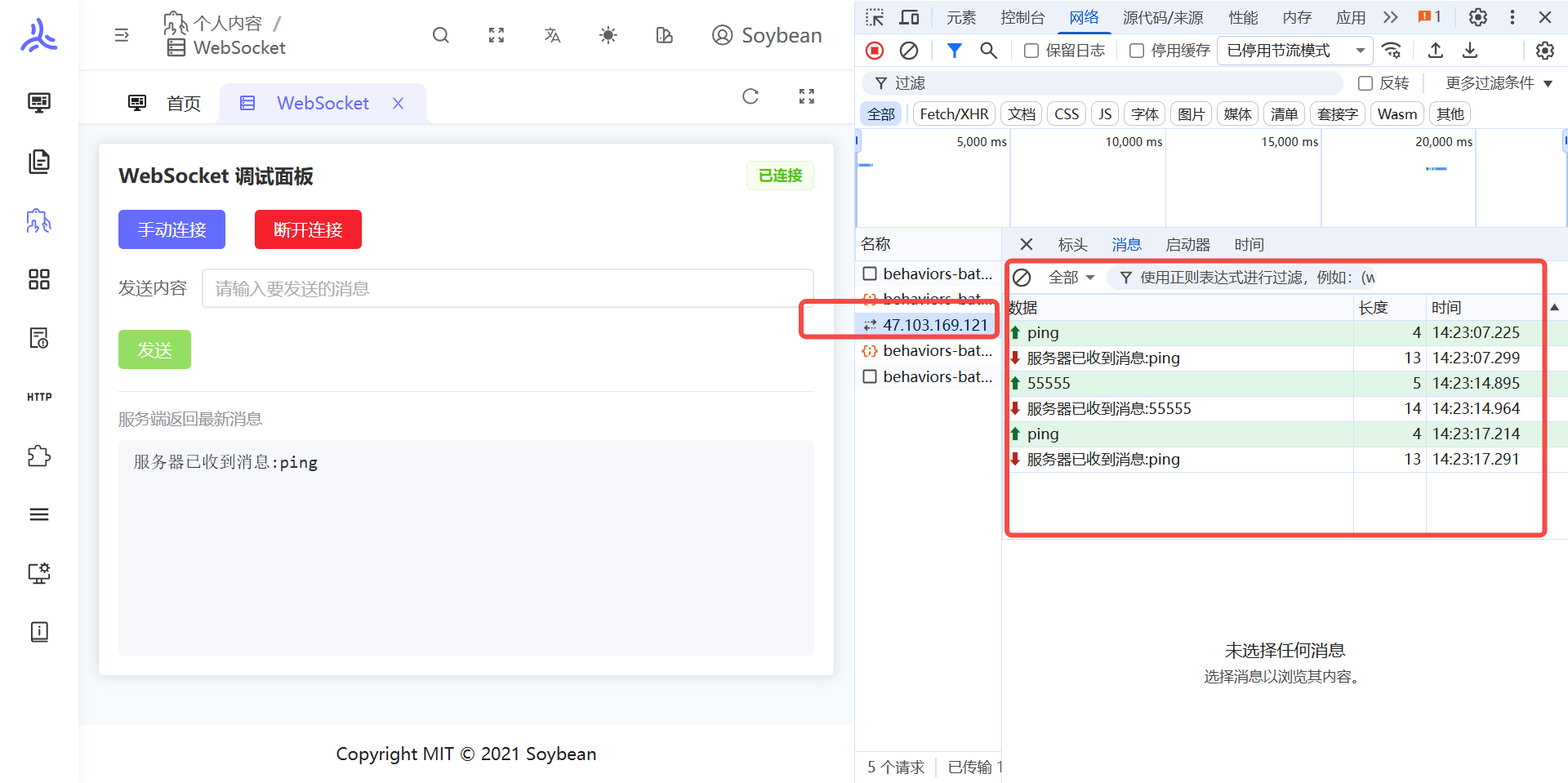Expand the 更多过滤条件 dropdown
This screenshot has width=1568, height=783.
click(1498, 83)
